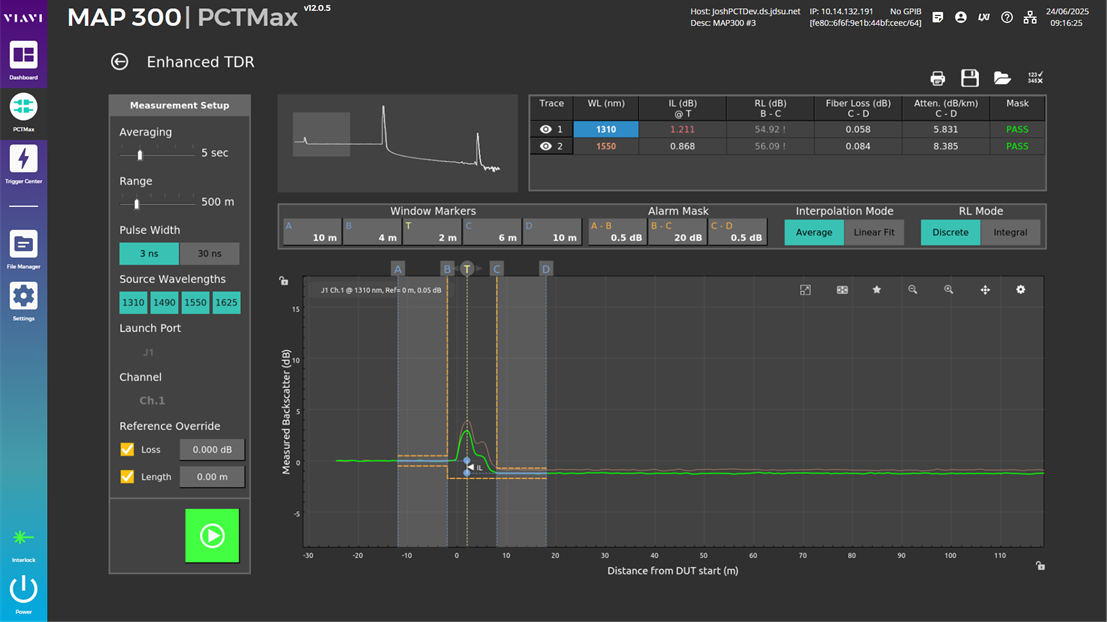Screen dimensions: 1108x622
Task: Switch interpolation mode to Linear Fit
Action: (875, 232)
